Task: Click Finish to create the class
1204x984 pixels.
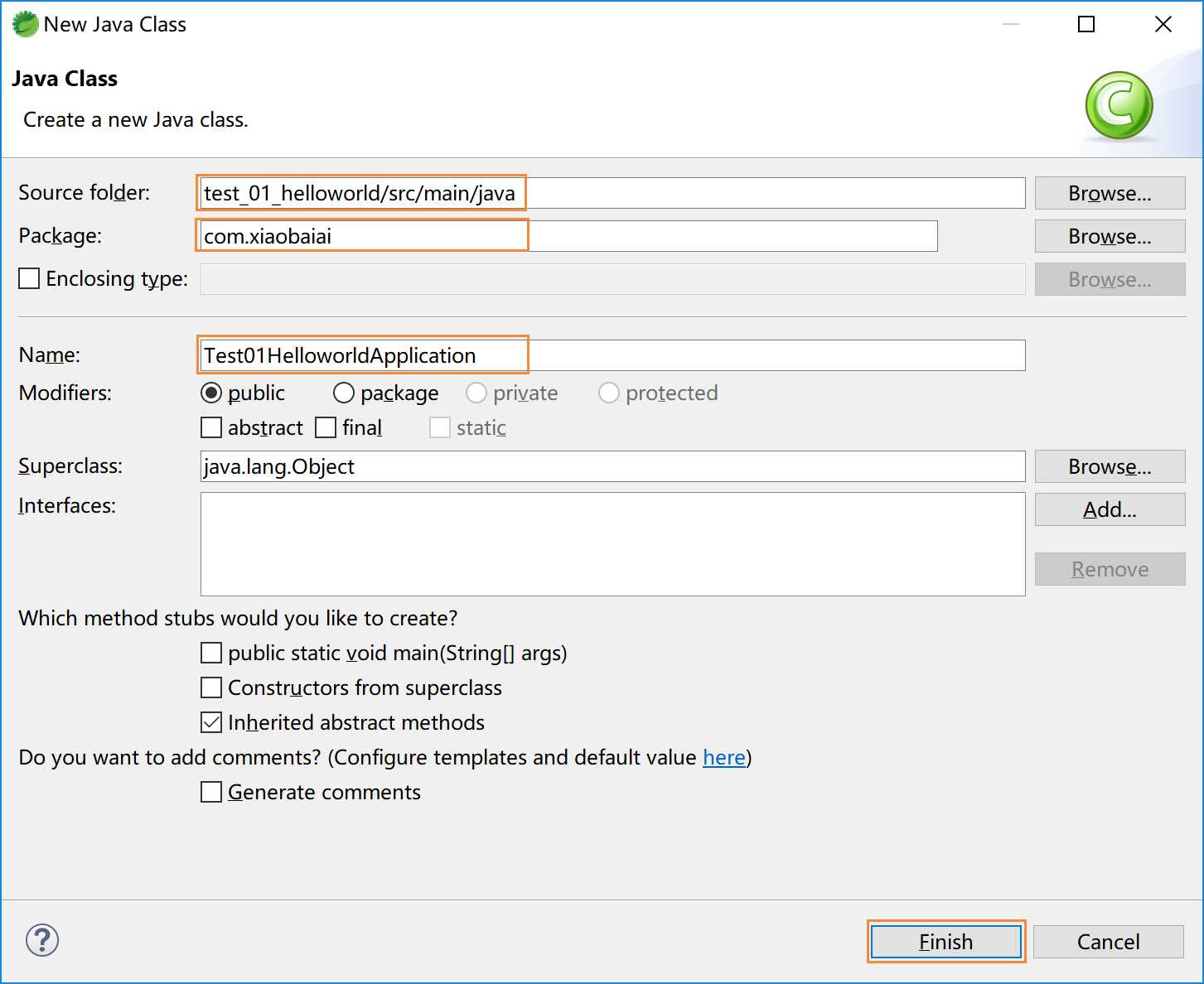Action: (x=945, y=942)
